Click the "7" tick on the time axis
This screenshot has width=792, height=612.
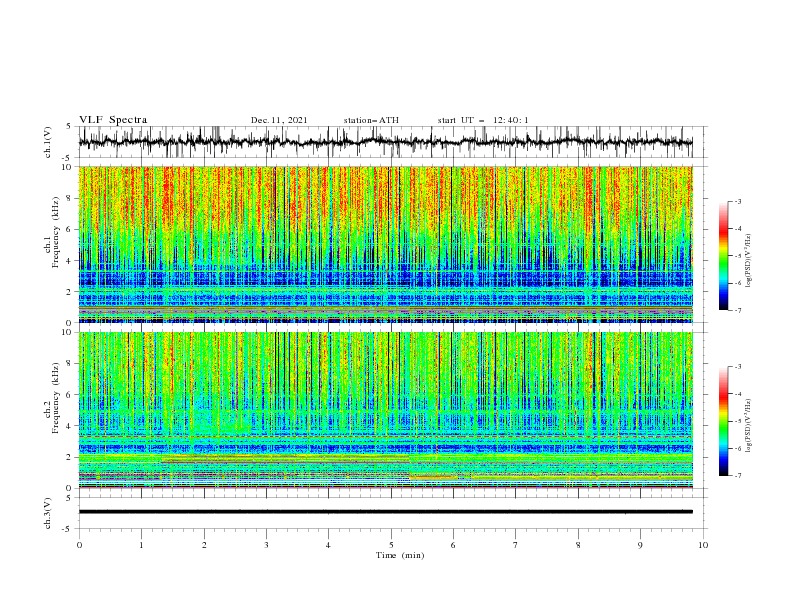(x=516, y=545)
